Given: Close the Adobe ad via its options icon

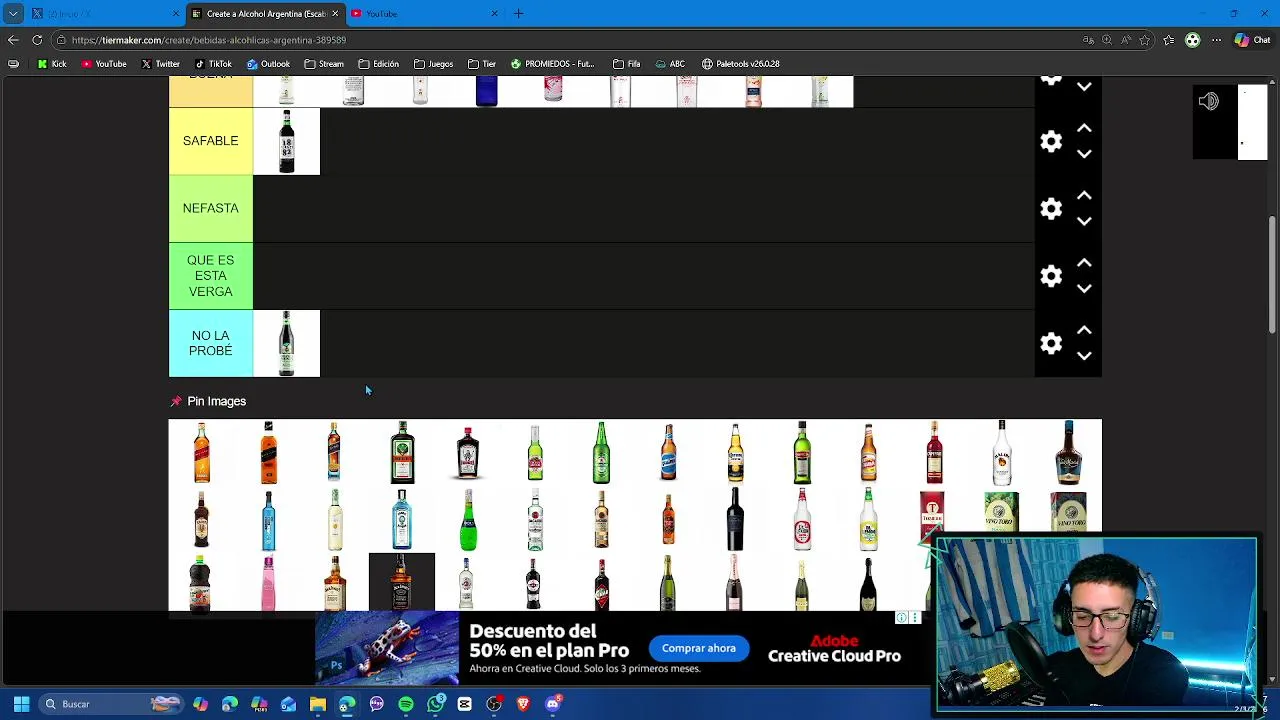Looking at the screenshot, I should point(914,618).
